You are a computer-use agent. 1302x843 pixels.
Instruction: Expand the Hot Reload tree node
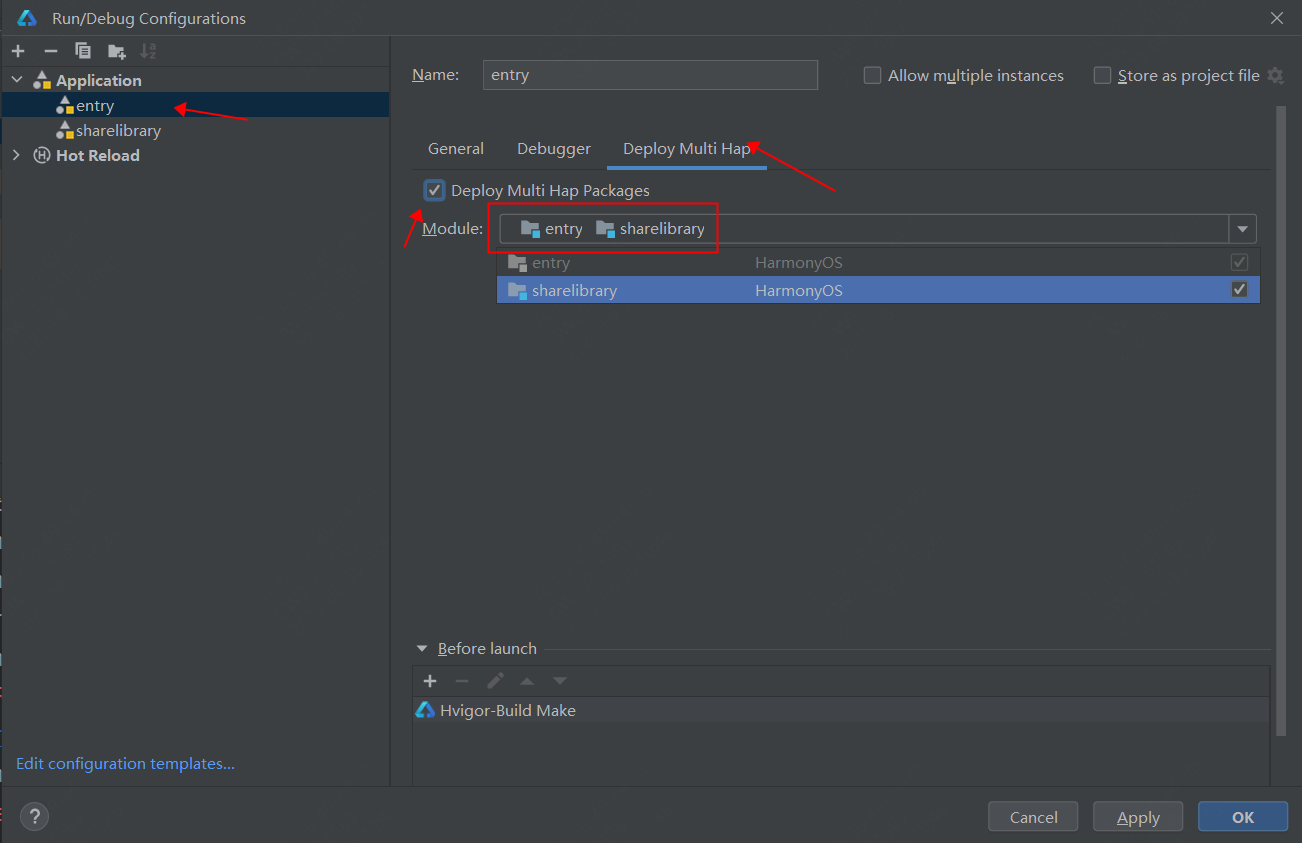click(16, 155)
